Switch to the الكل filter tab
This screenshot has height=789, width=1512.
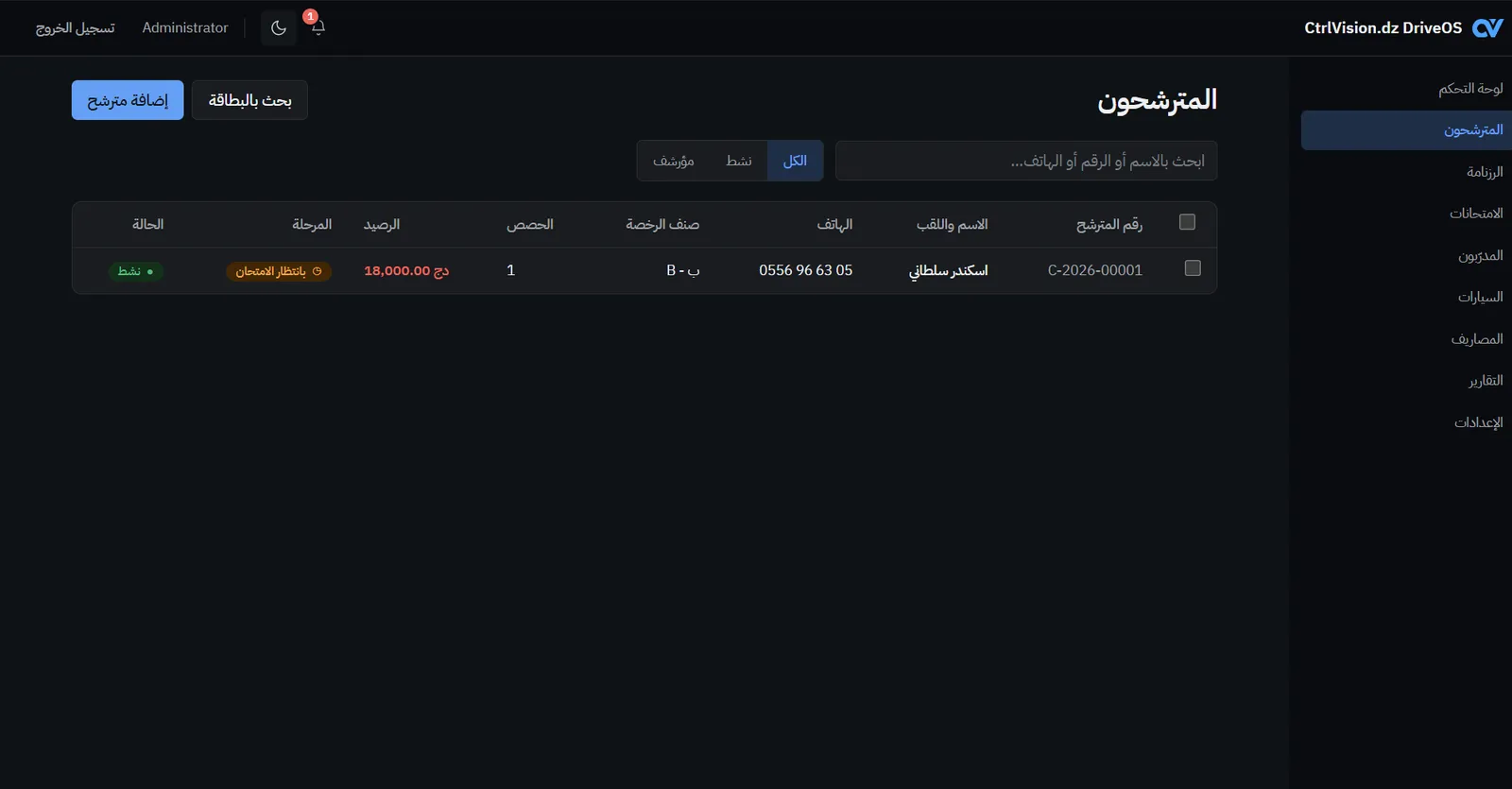[x=795, y=161]
